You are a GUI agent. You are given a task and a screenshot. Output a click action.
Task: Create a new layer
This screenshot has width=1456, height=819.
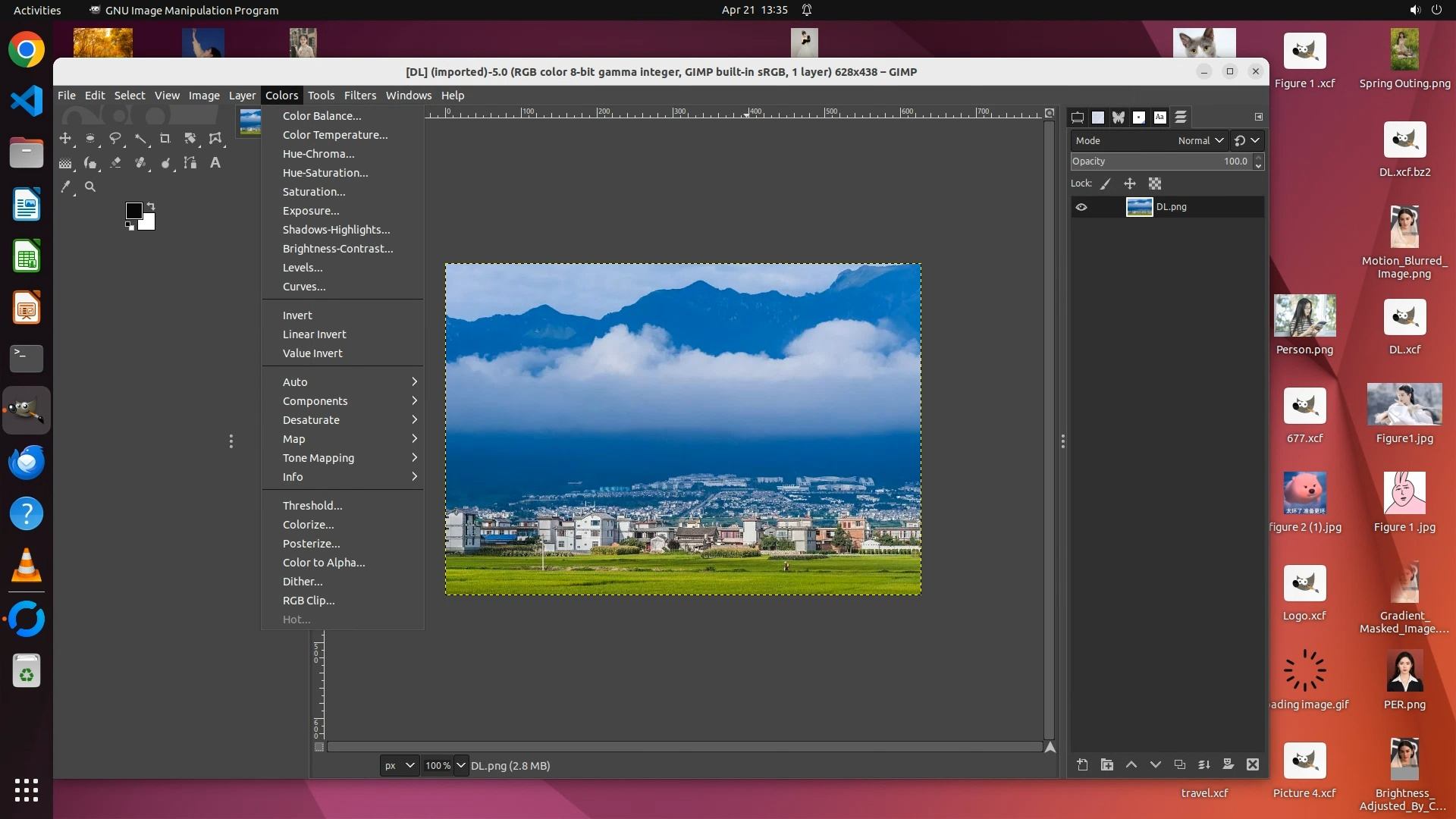[1082, 765]
